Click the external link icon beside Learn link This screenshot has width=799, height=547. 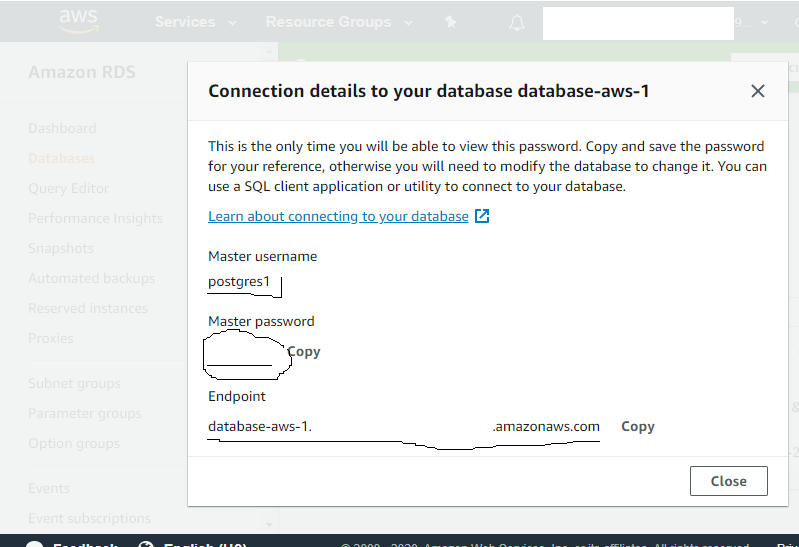click(482, 216)
